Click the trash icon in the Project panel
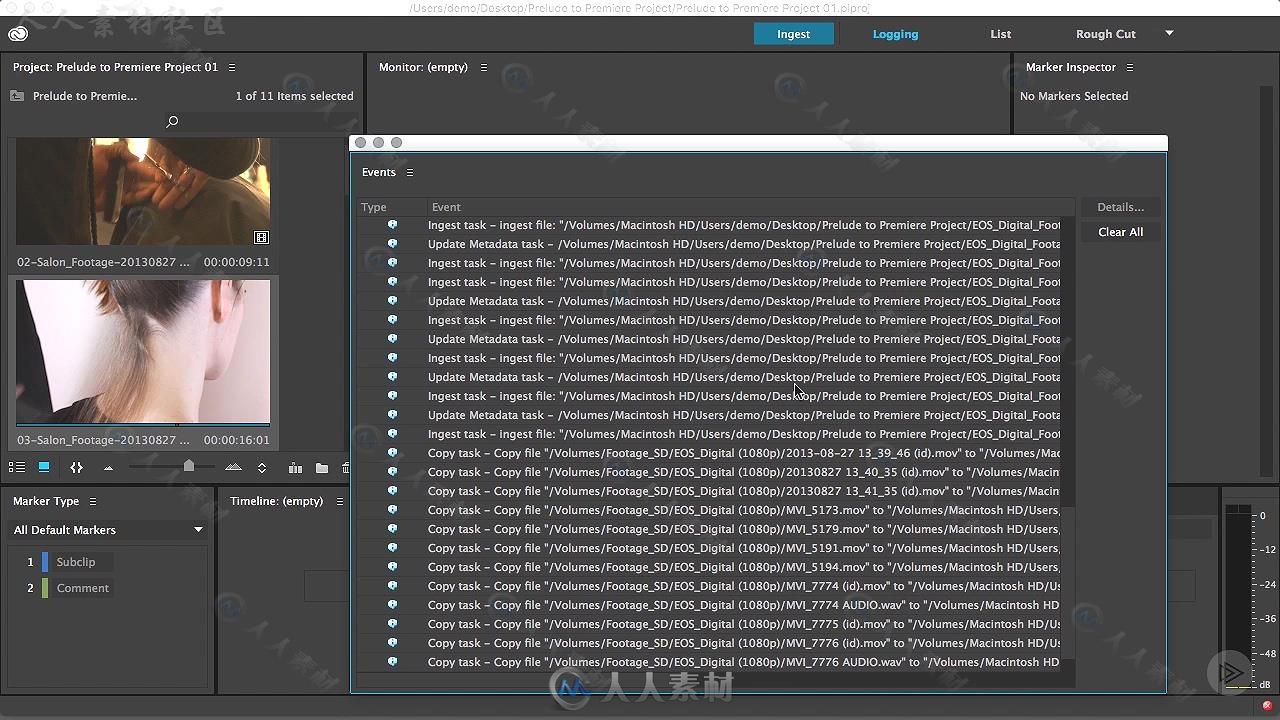 [x=346, y=467]
